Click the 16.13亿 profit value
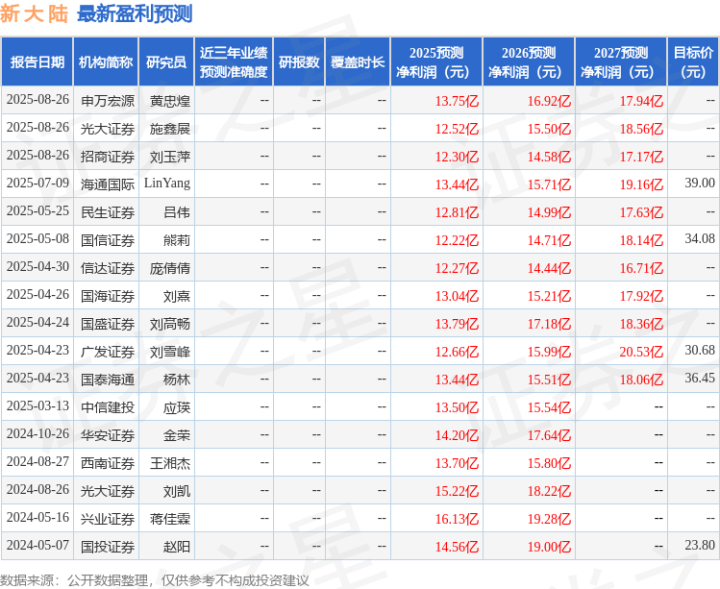 point(456,519)
